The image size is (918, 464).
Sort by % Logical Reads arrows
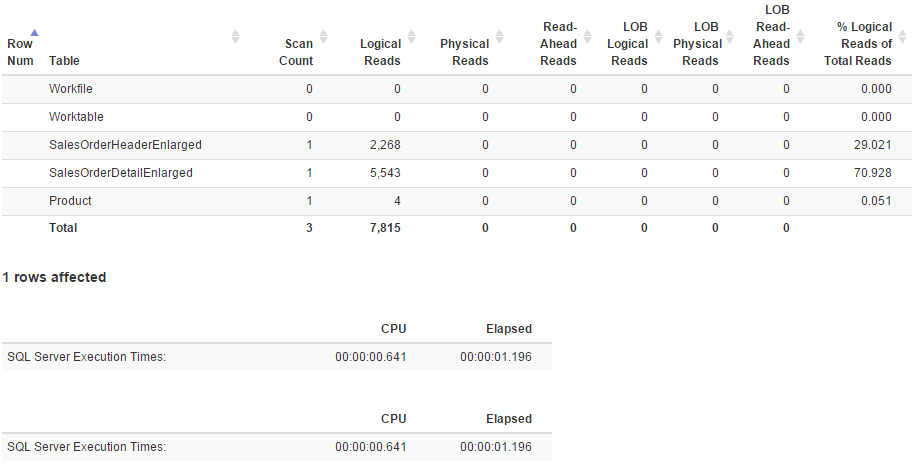tap(902, 36)
